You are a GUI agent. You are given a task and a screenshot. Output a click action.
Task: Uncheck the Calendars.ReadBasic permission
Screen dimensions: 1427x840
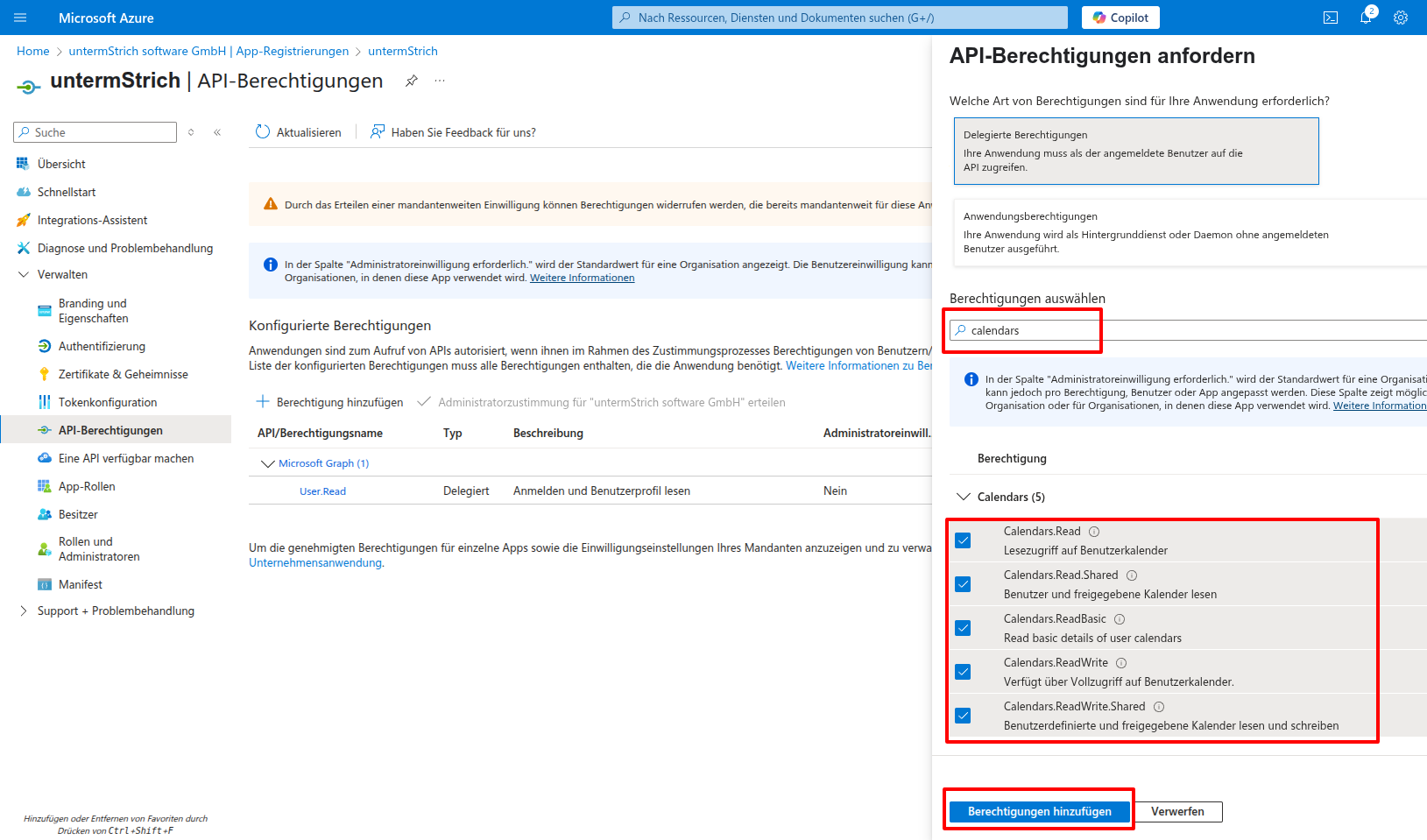963,628
